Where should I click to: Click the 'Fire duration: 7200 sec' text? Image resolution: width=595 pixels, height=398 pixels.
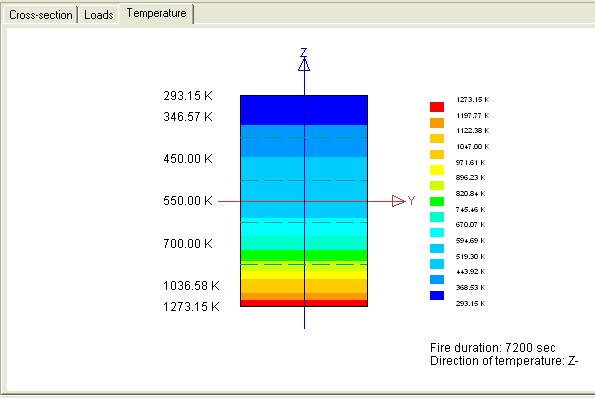pyautogui.click(x=493, y=348)
